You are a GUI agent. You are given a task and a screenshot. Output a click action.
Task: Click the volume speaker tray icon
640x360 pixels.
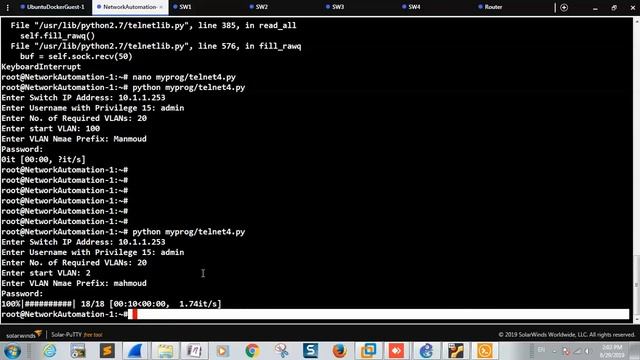[x=588, y=351]
